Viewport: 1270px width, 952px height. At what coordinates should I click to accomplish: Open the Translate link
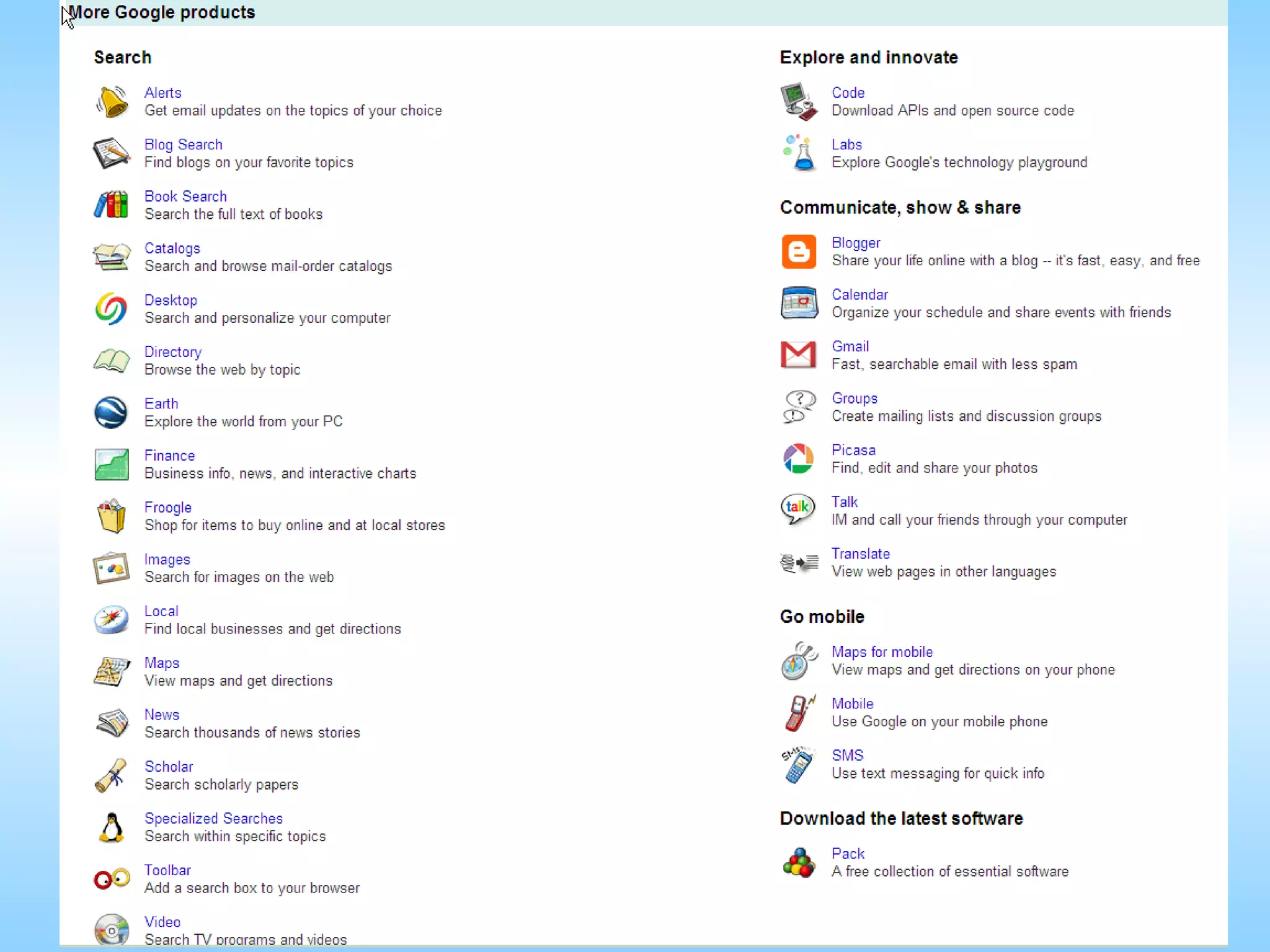tap(861, 554)
